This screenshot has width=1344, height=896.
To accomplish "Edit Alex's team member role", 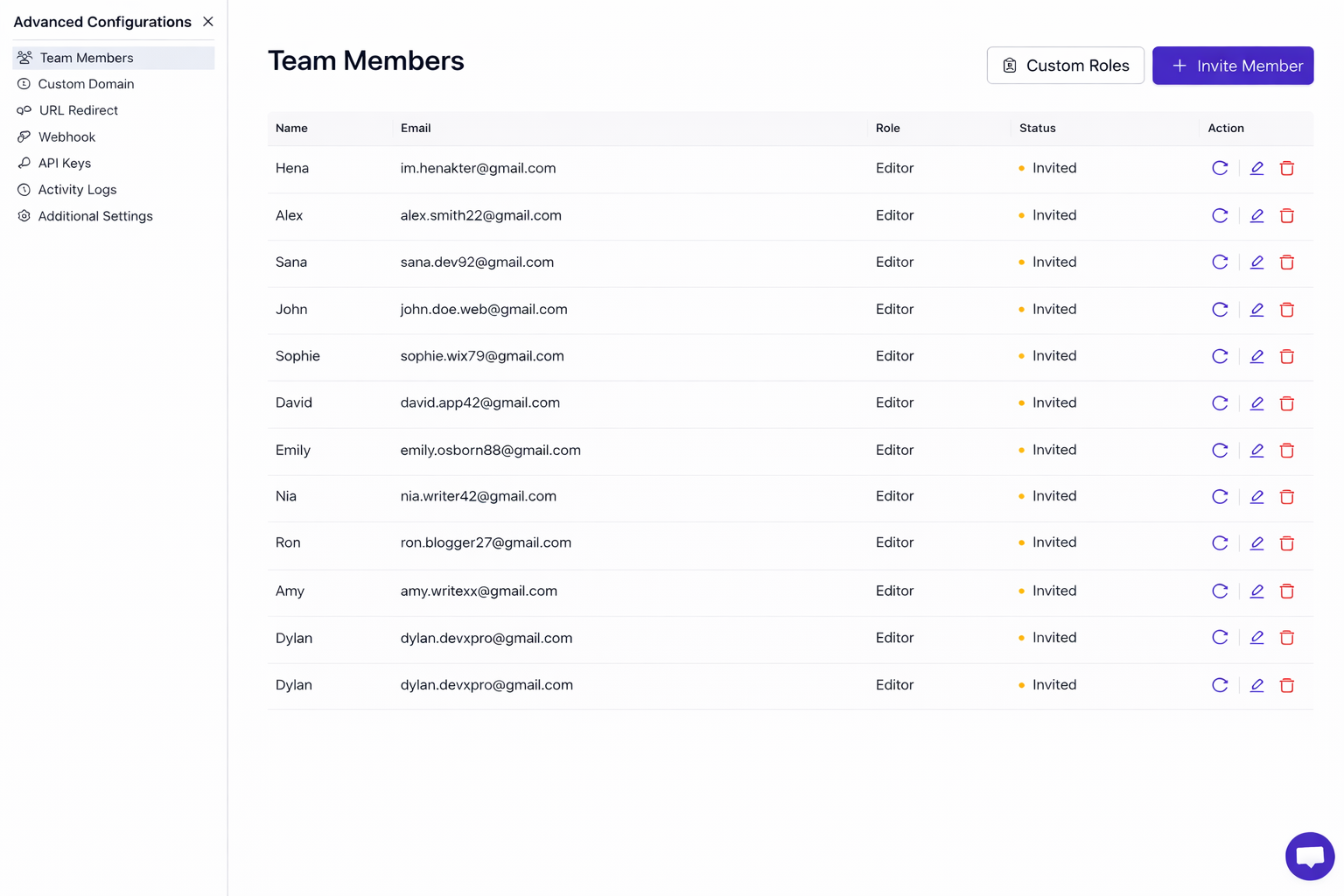I will (x=1256, y=215).
